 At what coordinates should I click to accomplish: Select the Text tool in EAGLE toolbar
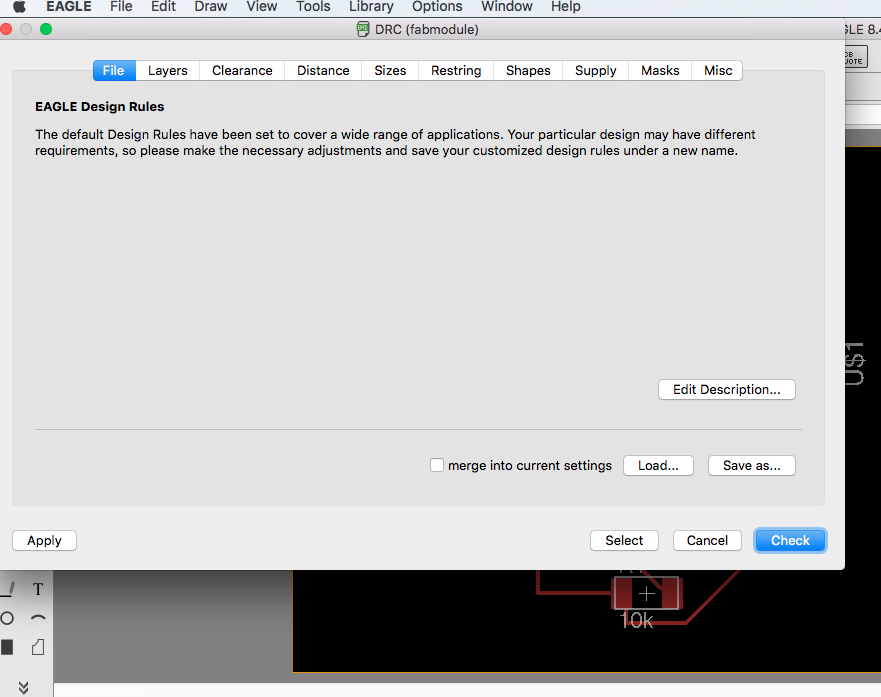click(38, 589)
